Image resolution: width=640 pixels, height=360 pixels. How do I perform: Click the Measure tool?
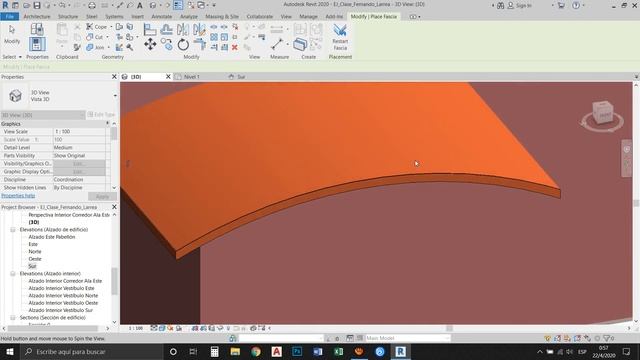277,44
